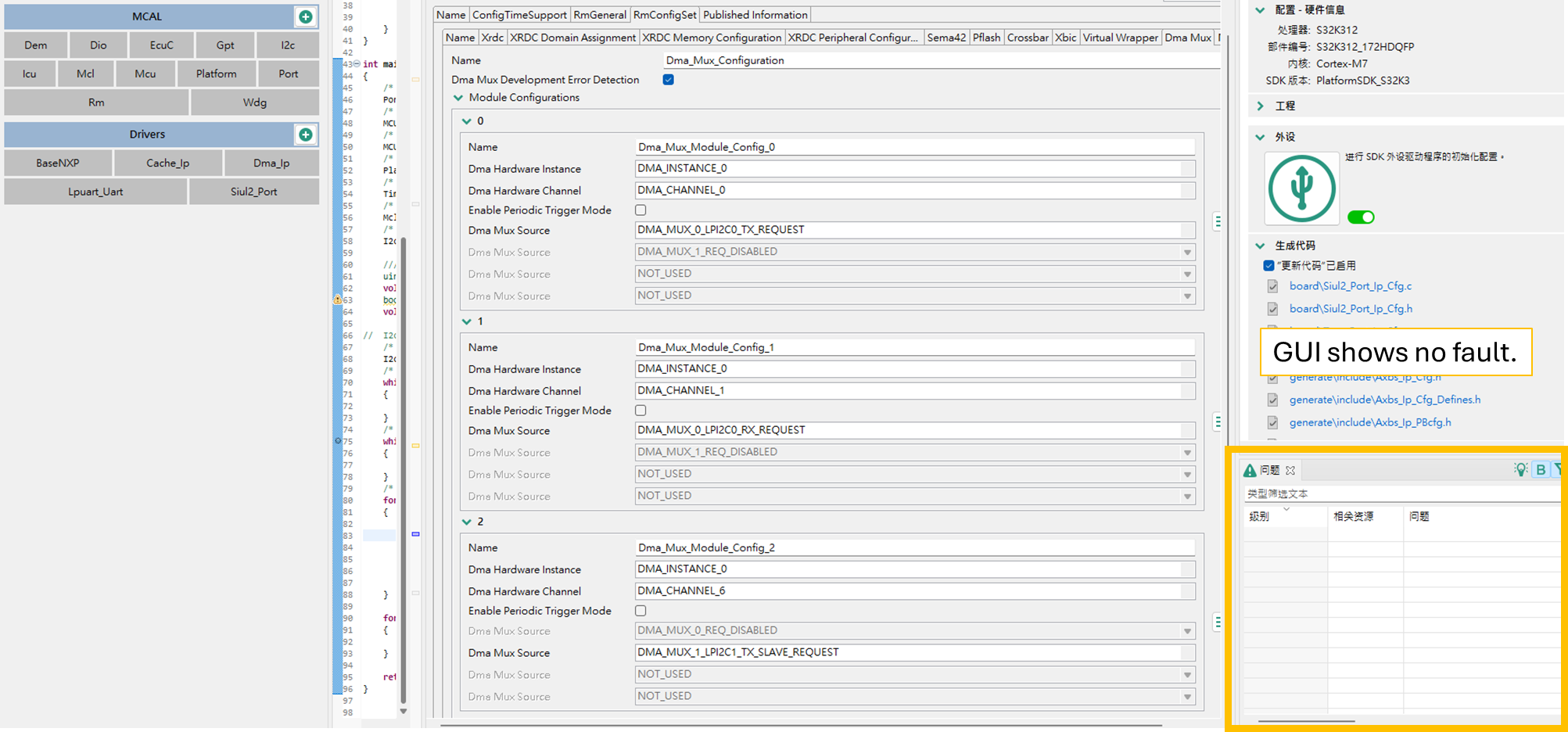Enable Periodic Trigger Mode for Dma_Mux_Module_Config_2

(640, 611)
